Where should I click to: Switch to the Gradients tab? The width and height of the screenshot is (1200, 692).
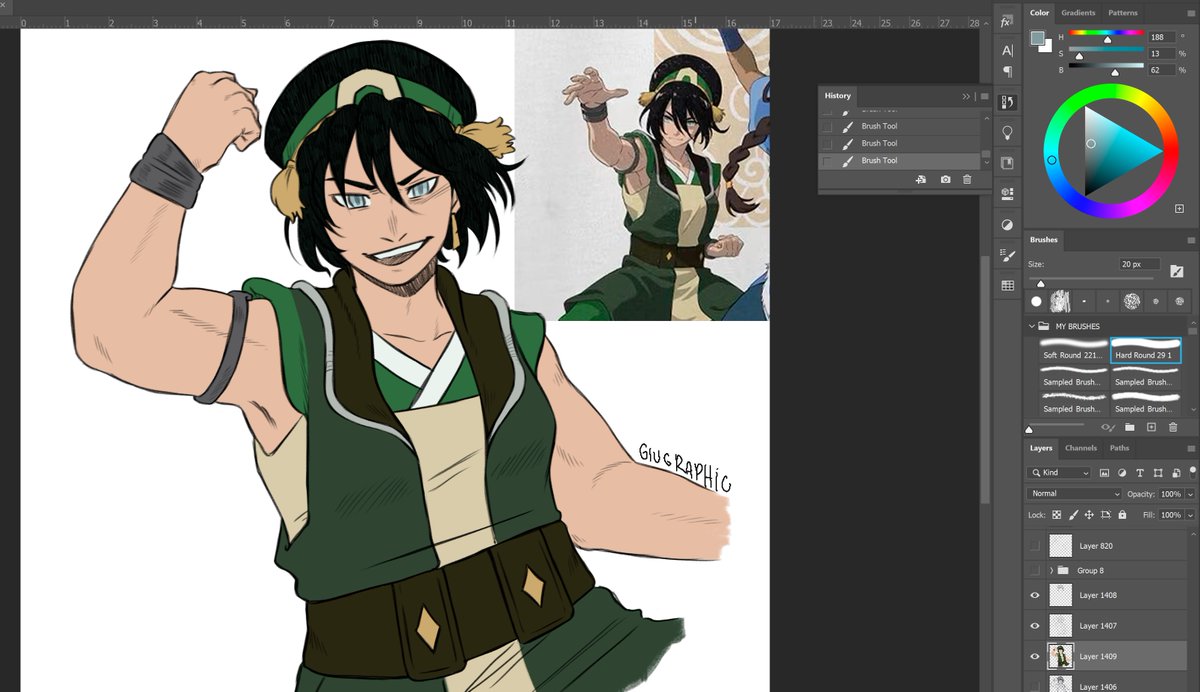(x=1078, y=13)
